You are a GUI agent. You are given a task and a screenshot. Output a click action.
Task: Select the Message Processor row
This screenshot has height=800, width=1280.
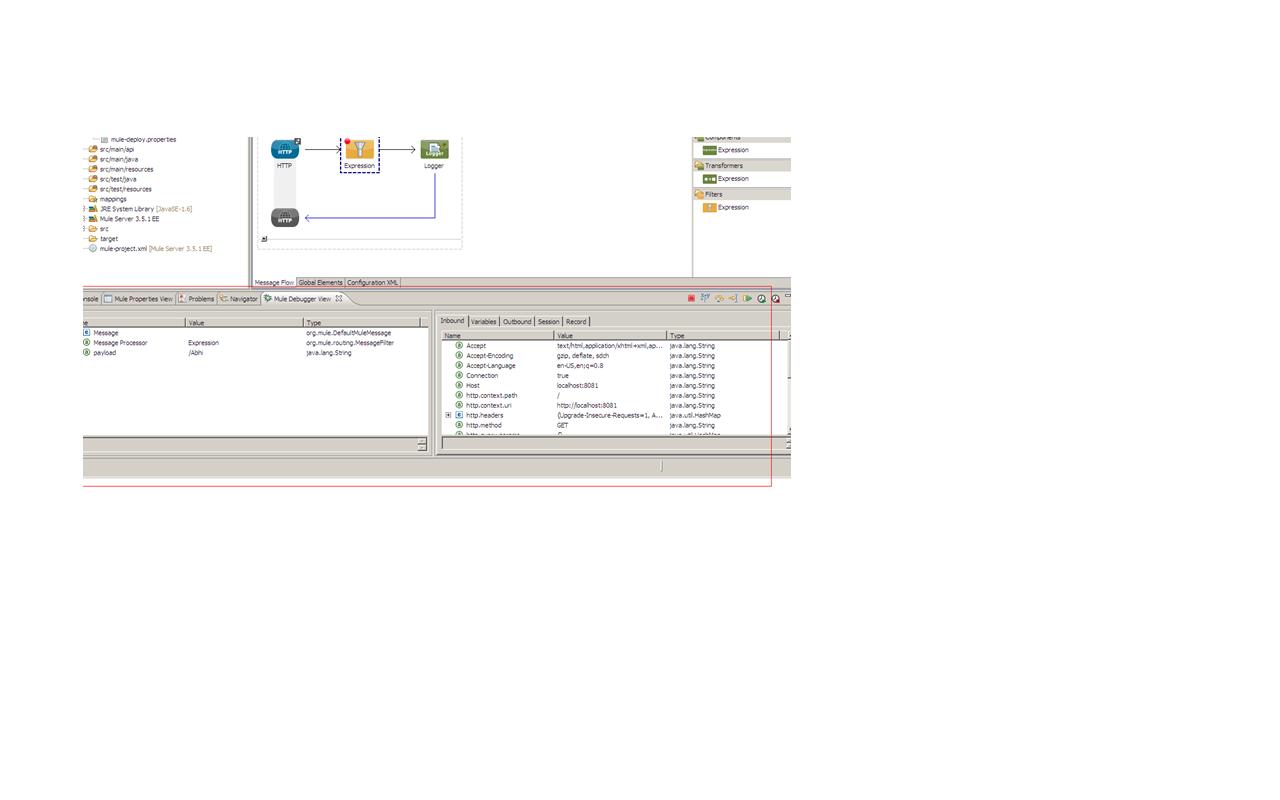point(254,343)
